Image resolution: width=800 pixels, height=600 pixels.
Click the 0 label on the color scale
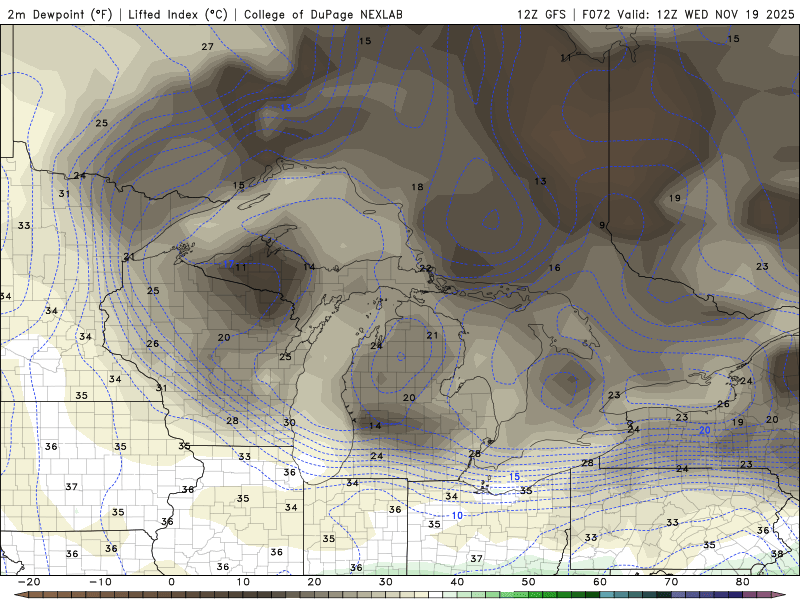tap(171, 582)
